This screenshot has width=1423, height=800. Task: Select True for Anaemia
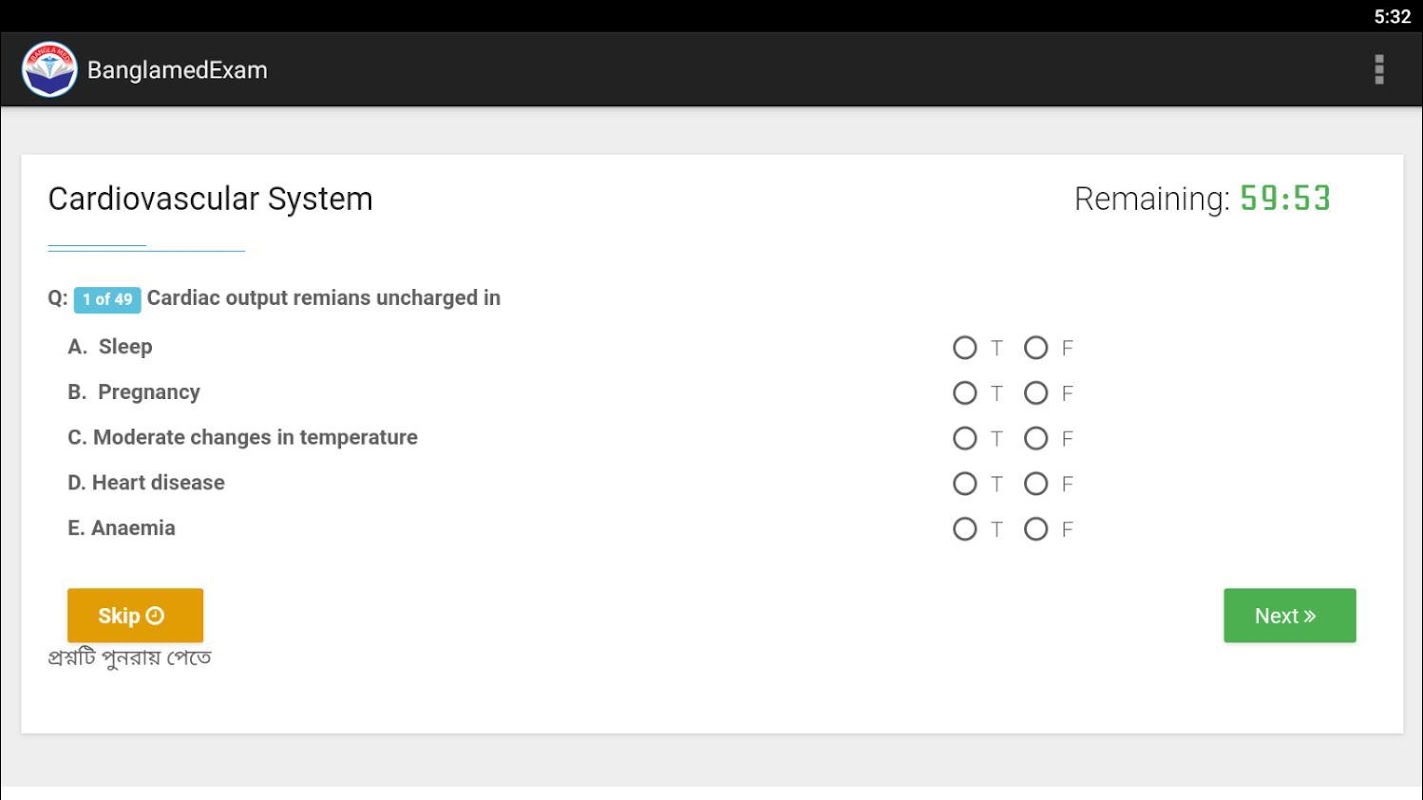coord(965,529)
